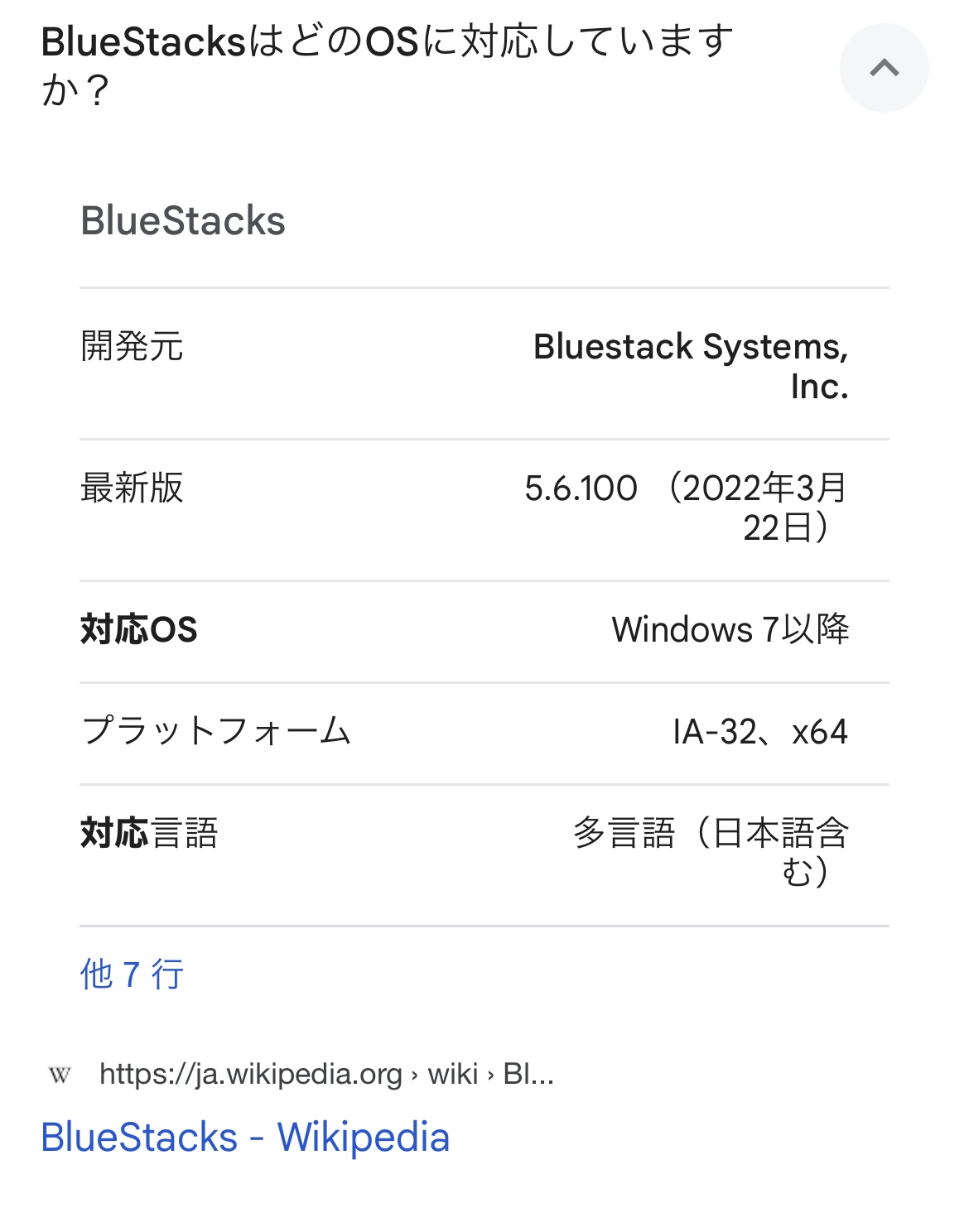Click the version "5.6.100" value

[581, 488]
